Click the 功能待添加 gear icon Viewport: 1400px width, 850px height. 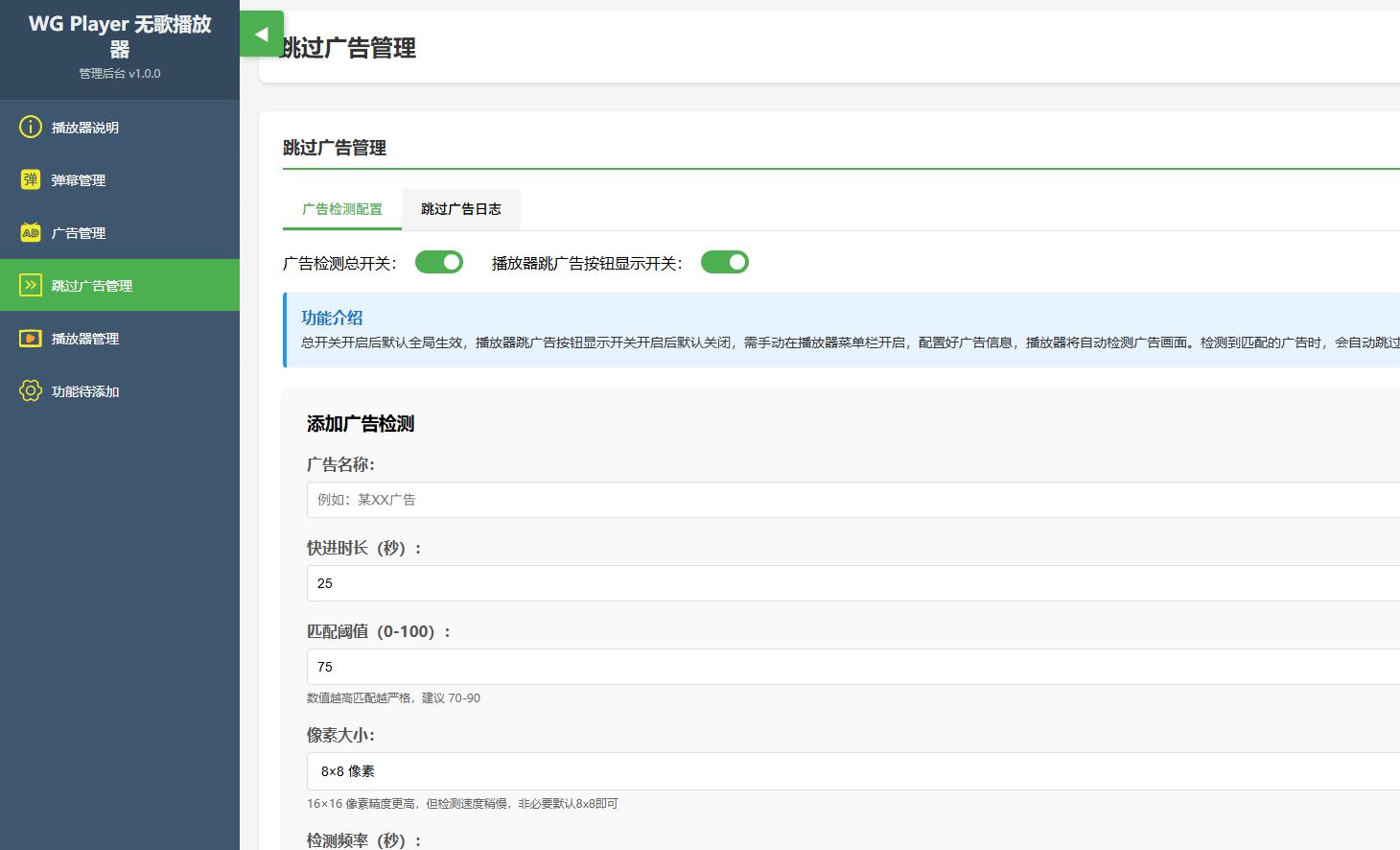pos(30,390)
